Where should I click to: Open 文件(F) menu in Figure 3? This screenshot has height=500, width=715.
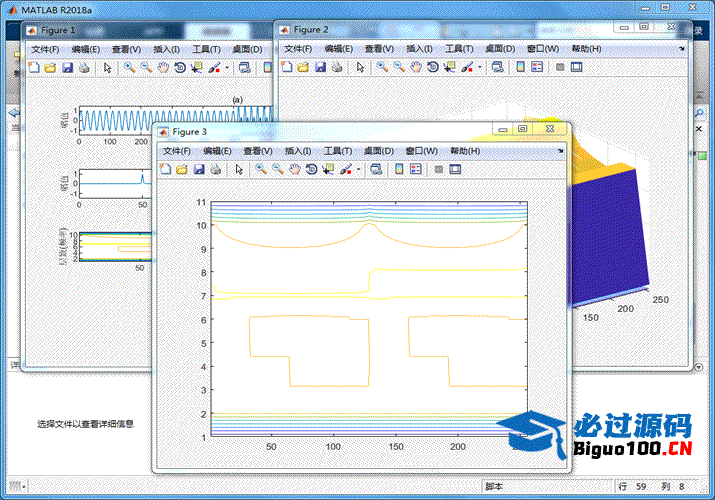point(177,151)
